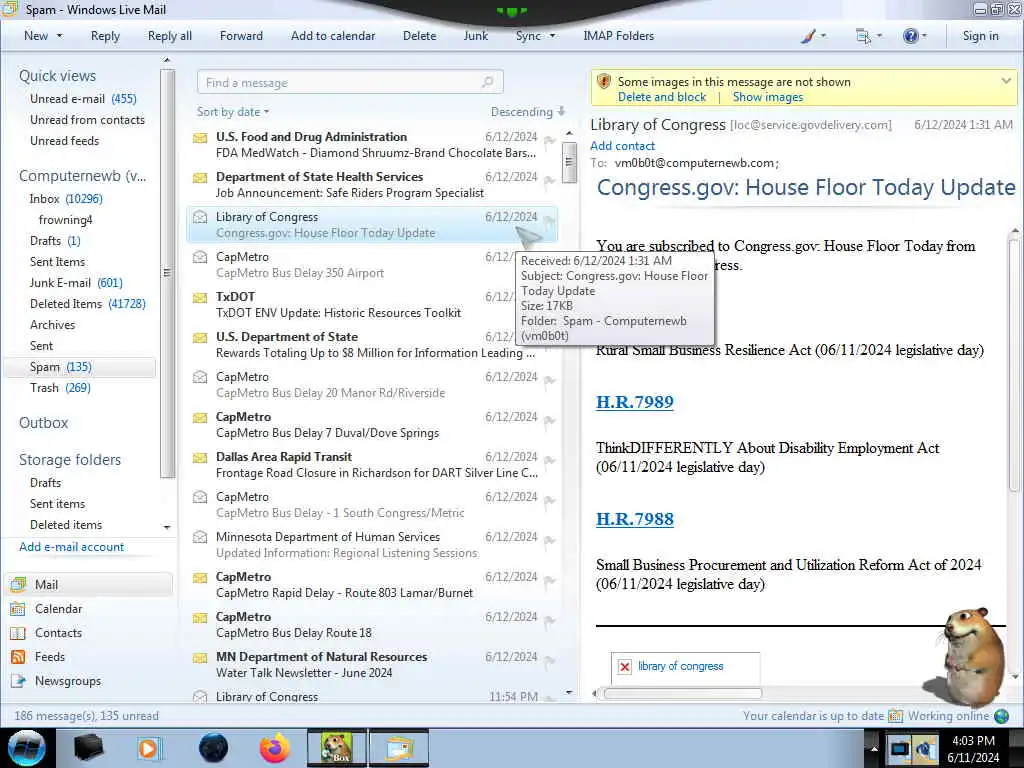Click Add e-mail account link

tap(71, 547)
